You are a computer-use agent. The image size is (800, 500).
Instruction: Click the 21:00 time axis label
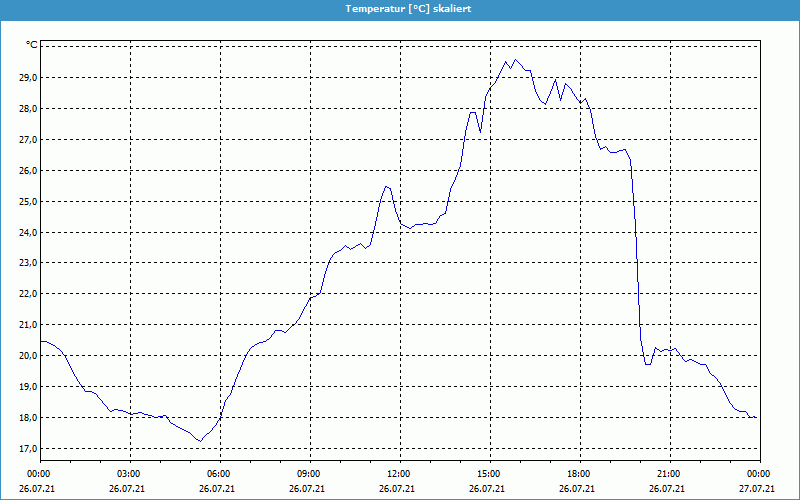tap(669, 474)
